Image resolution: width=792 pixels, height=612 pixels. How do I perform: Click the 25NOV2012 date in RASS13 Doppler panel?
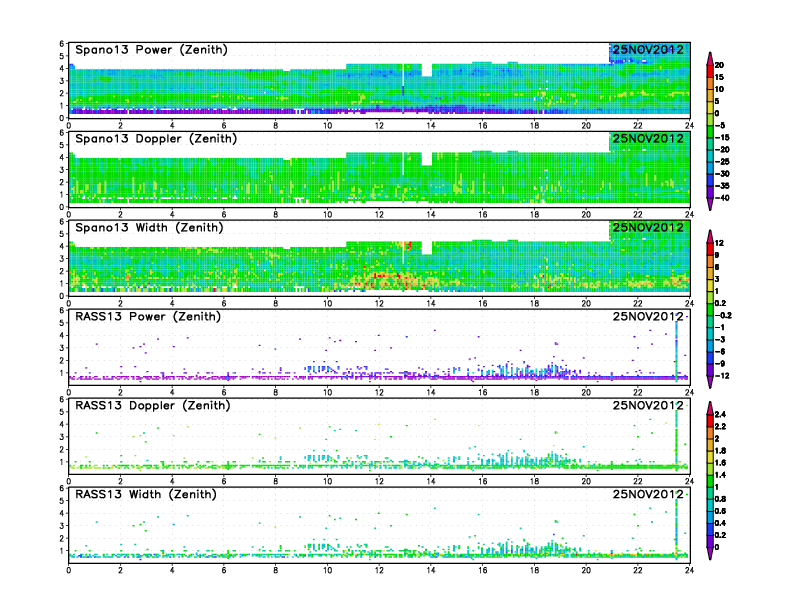pos(648,405)
